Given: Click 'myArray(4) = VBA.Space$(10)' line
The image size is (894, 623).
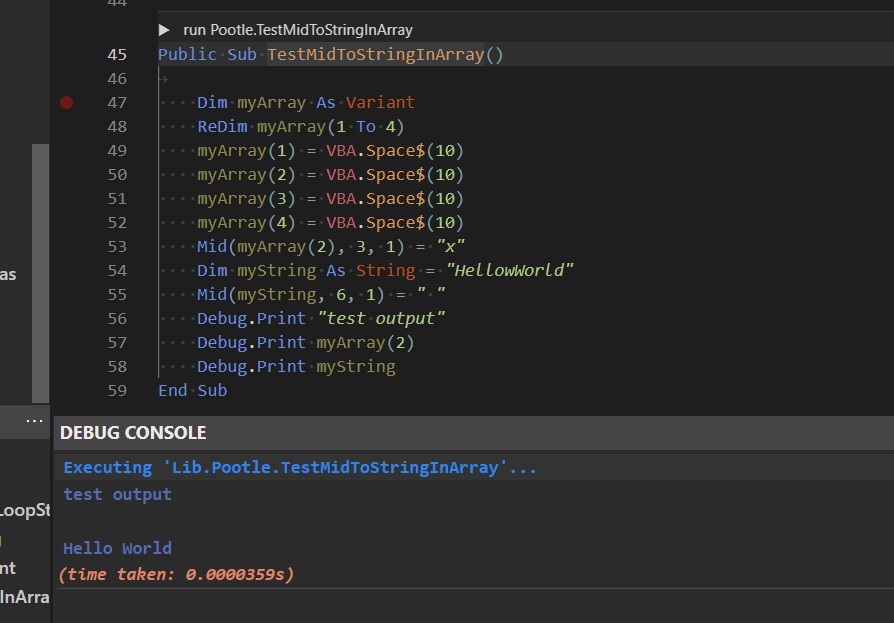Looking at the screenshot, I should [x=330, y=222].
